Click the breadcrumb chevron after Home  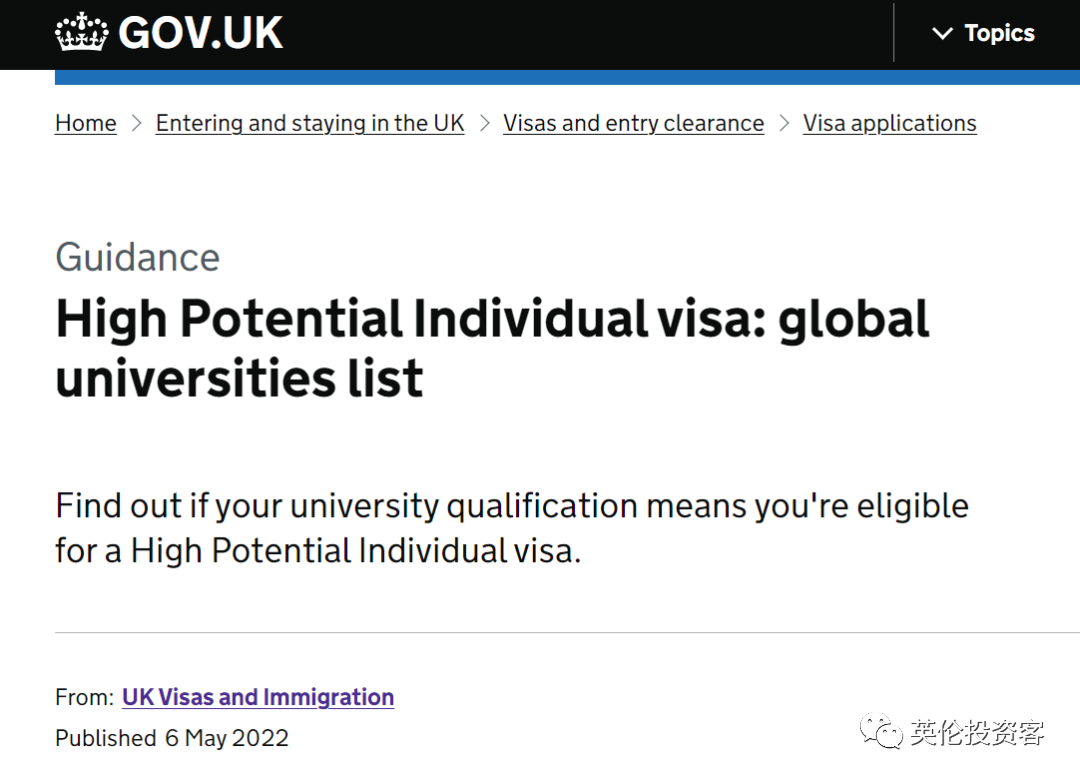click(137, 123)
